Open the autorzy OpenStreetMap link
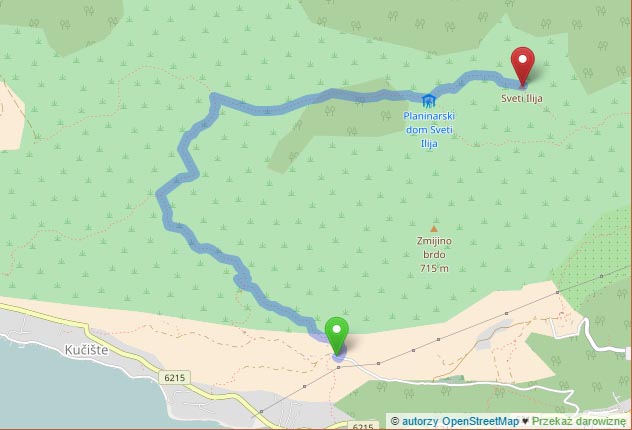Viewport: 632px width, 430px height. pos(460,422)
